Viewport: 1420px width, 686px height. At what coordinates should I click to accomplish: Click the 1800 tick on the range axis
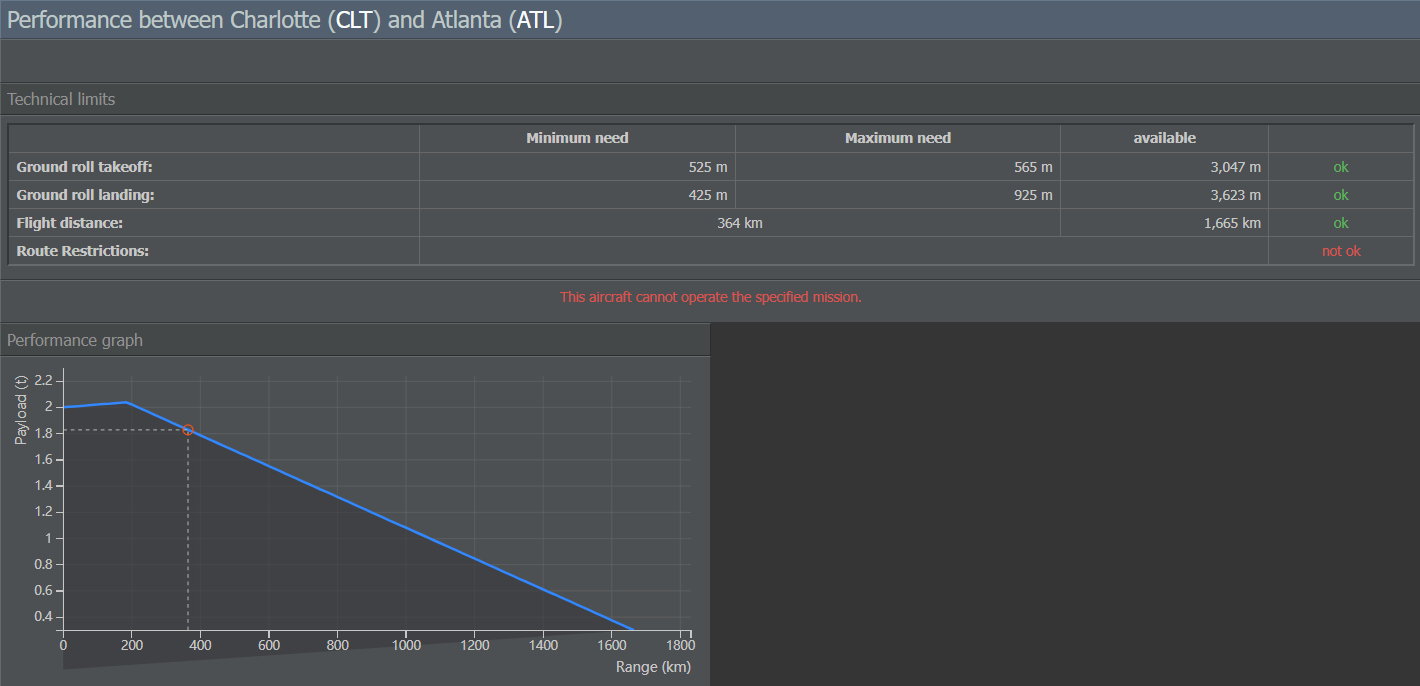pyautogui.click(x=680, y=646)
